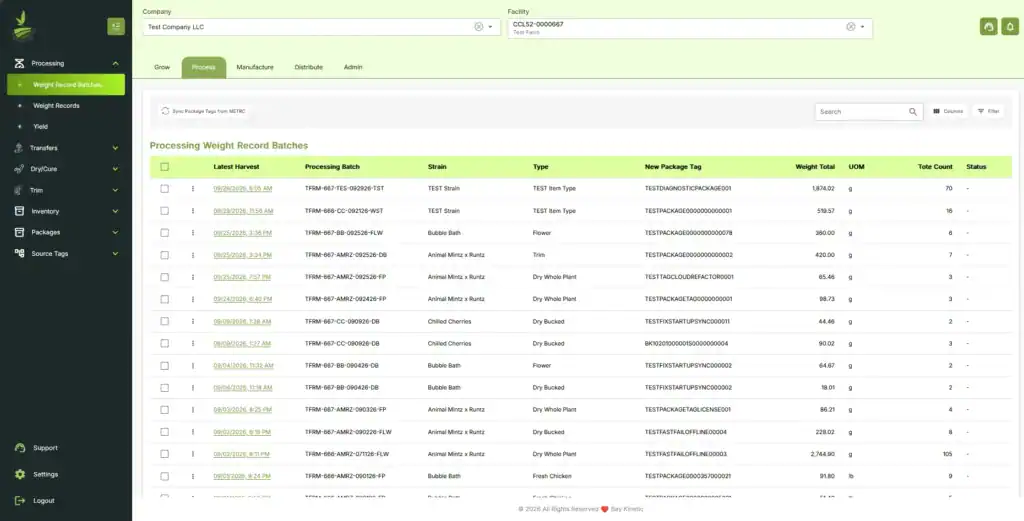Select the Process tab

click(x=204, y=67)
